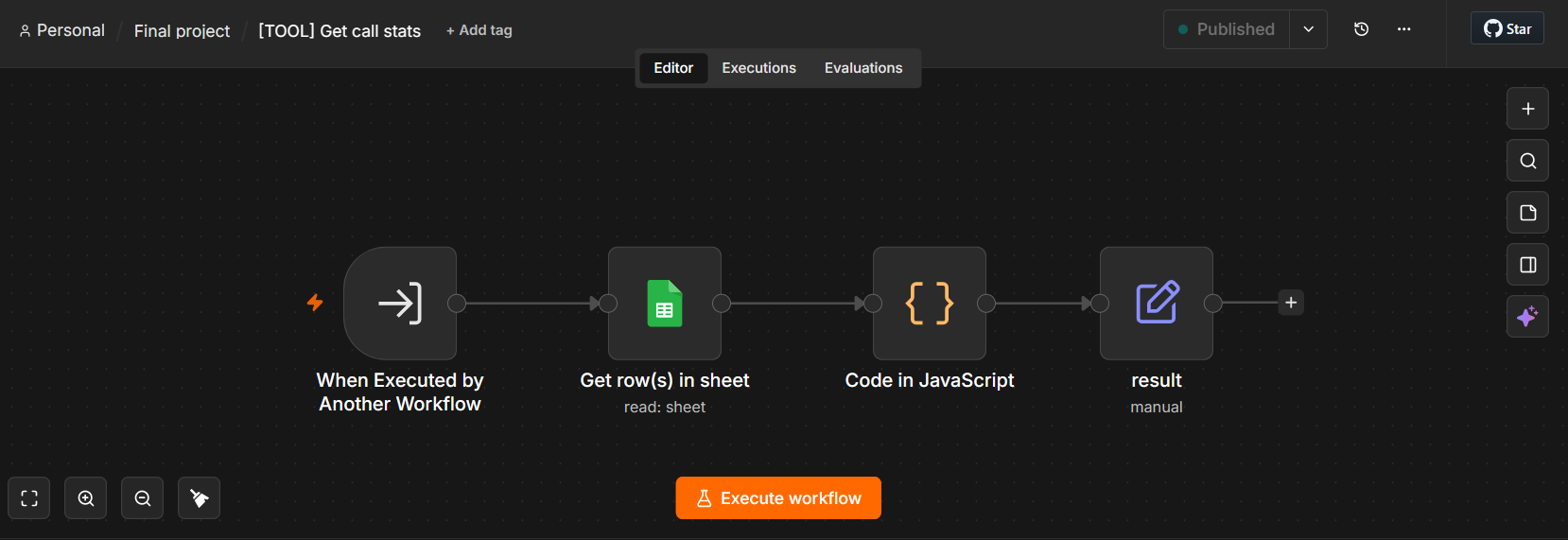Open the workflow history clock icon
The height and width of the screenshot is (540, 1568).
click(1361, 29)
